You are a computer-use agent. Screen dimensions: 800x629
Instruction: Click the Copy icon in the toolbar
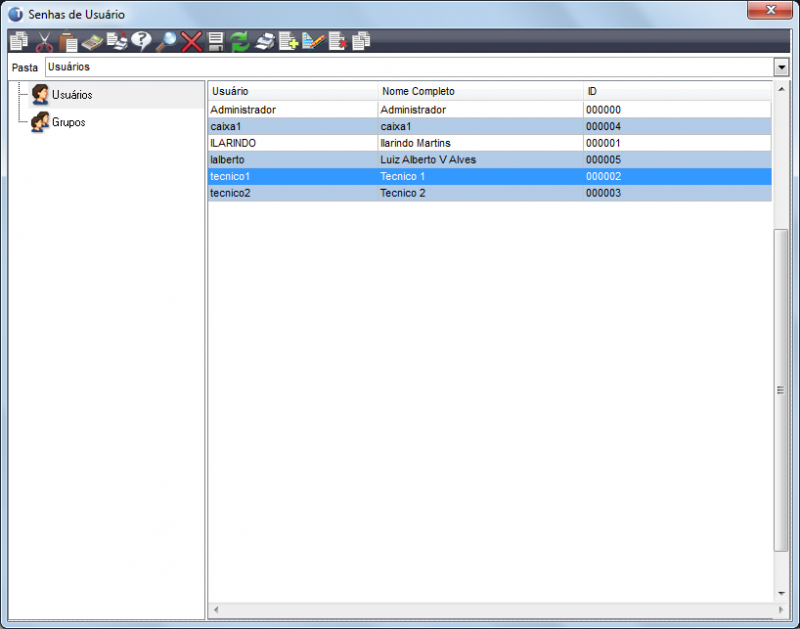(19, 41)
